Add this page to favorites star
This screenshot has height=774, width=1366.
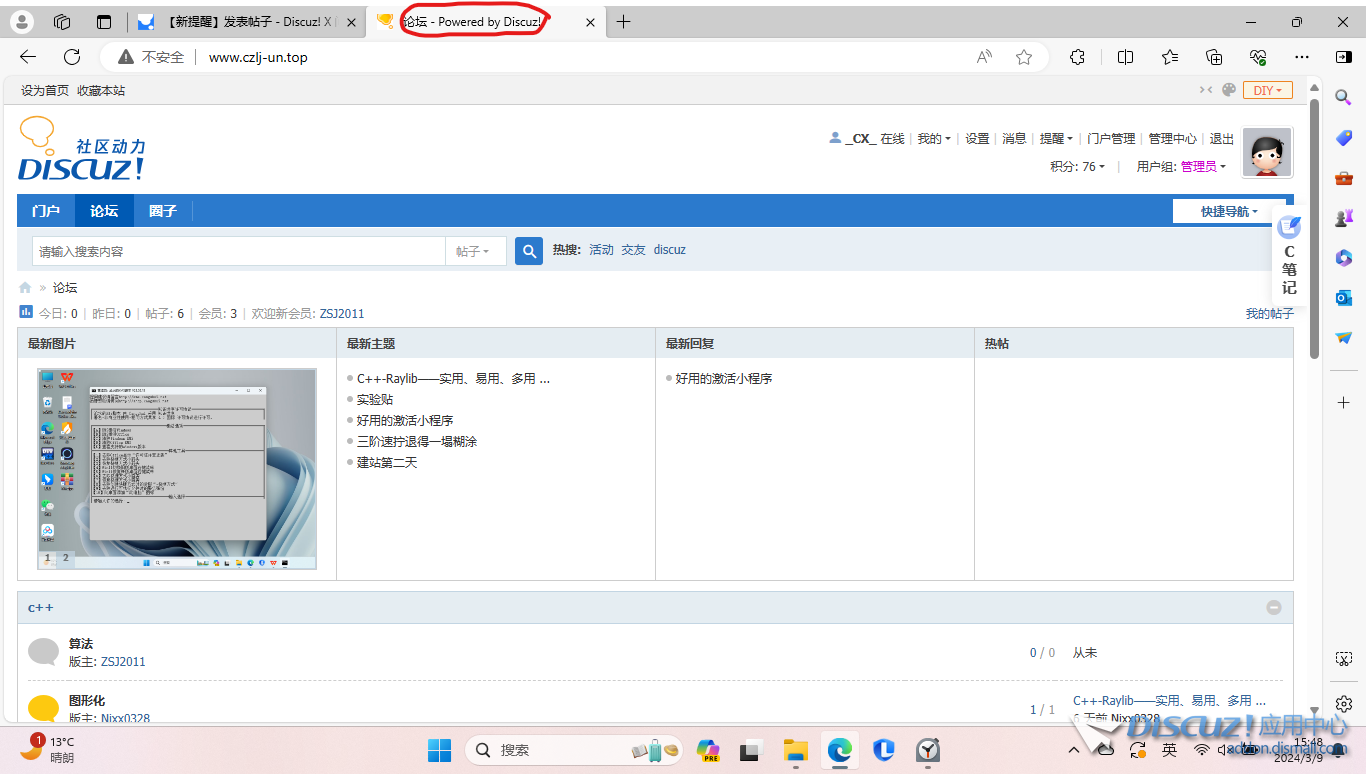(x=1024, y=57)
